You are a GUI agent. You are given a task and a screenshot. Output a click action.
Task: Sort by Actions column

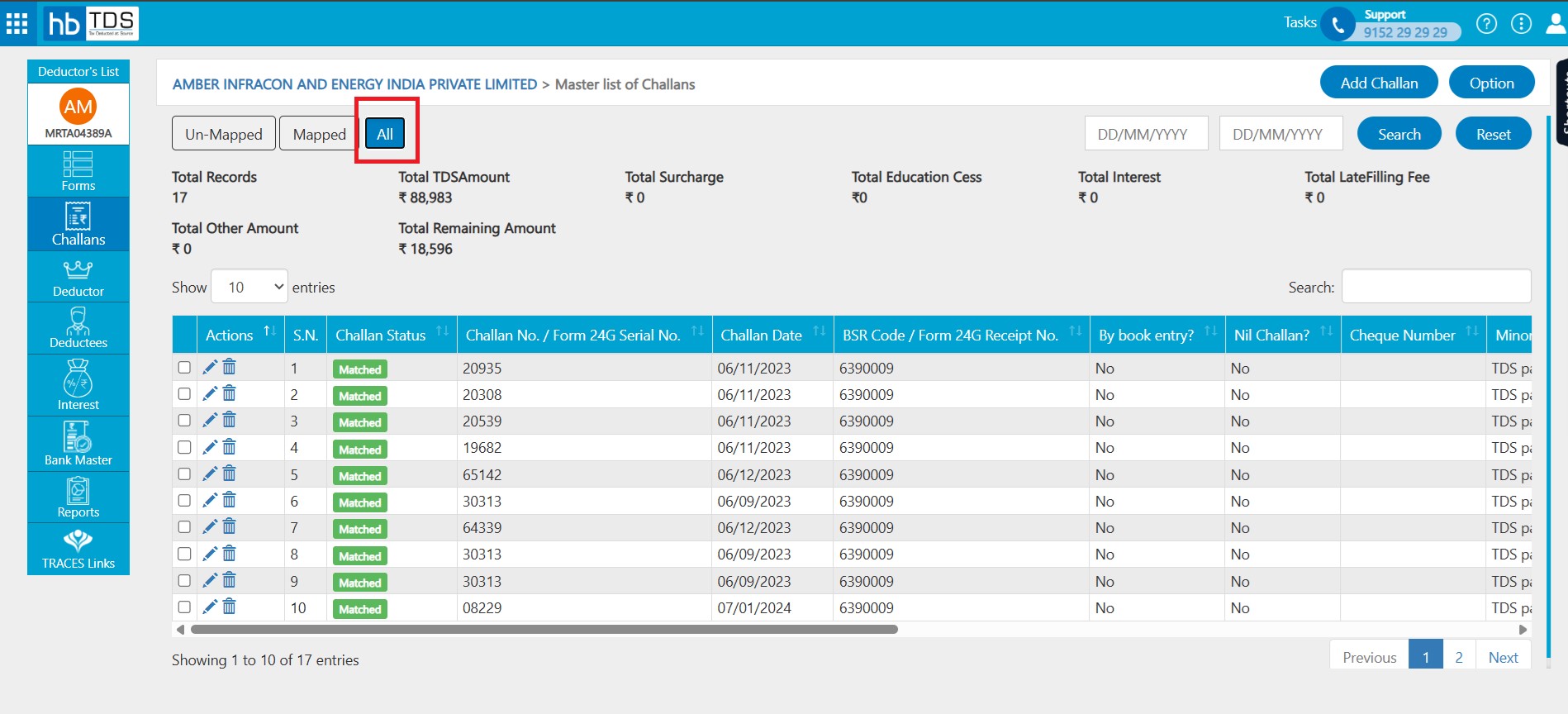(240, 335)
